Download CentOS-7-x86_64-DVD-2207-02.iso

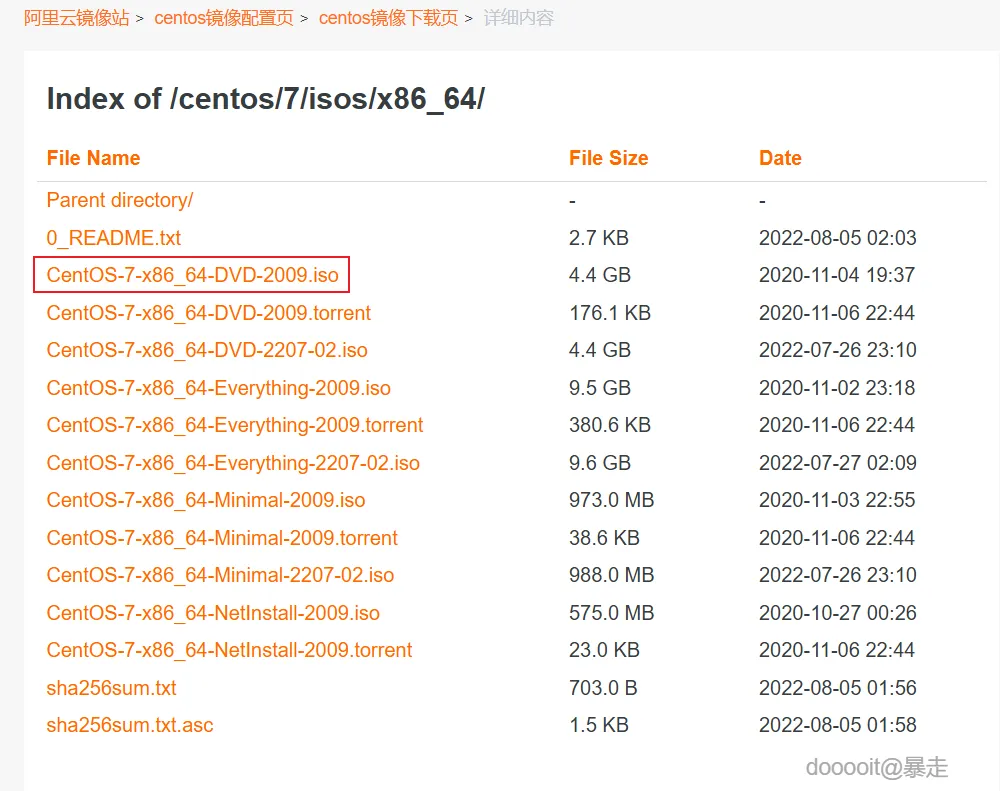coord(207,350)
